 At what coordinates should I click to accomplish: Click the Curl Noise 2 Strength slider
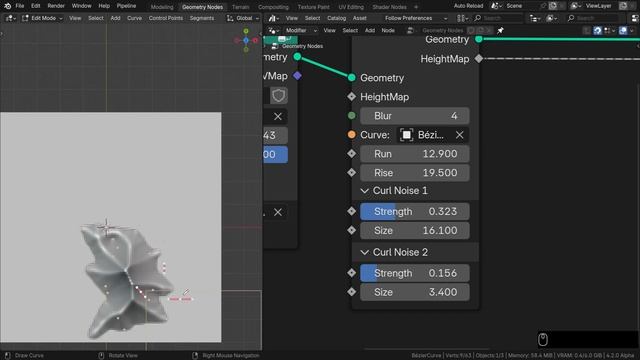pyautogui.click(x=415, y=273)
